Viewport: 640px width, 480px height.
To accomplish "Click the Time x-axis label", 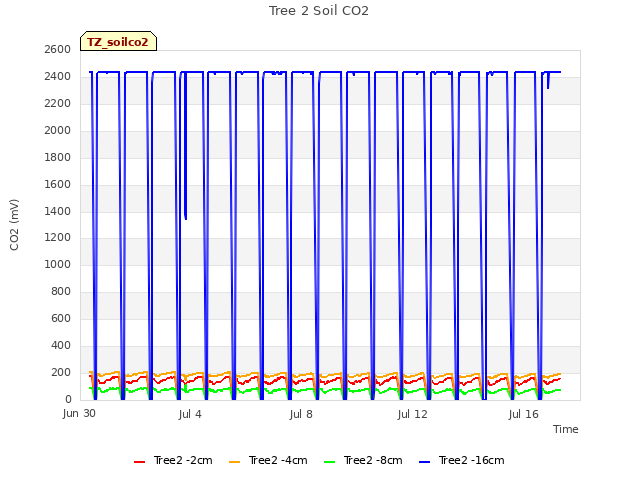I will click(x=566, y=429).
